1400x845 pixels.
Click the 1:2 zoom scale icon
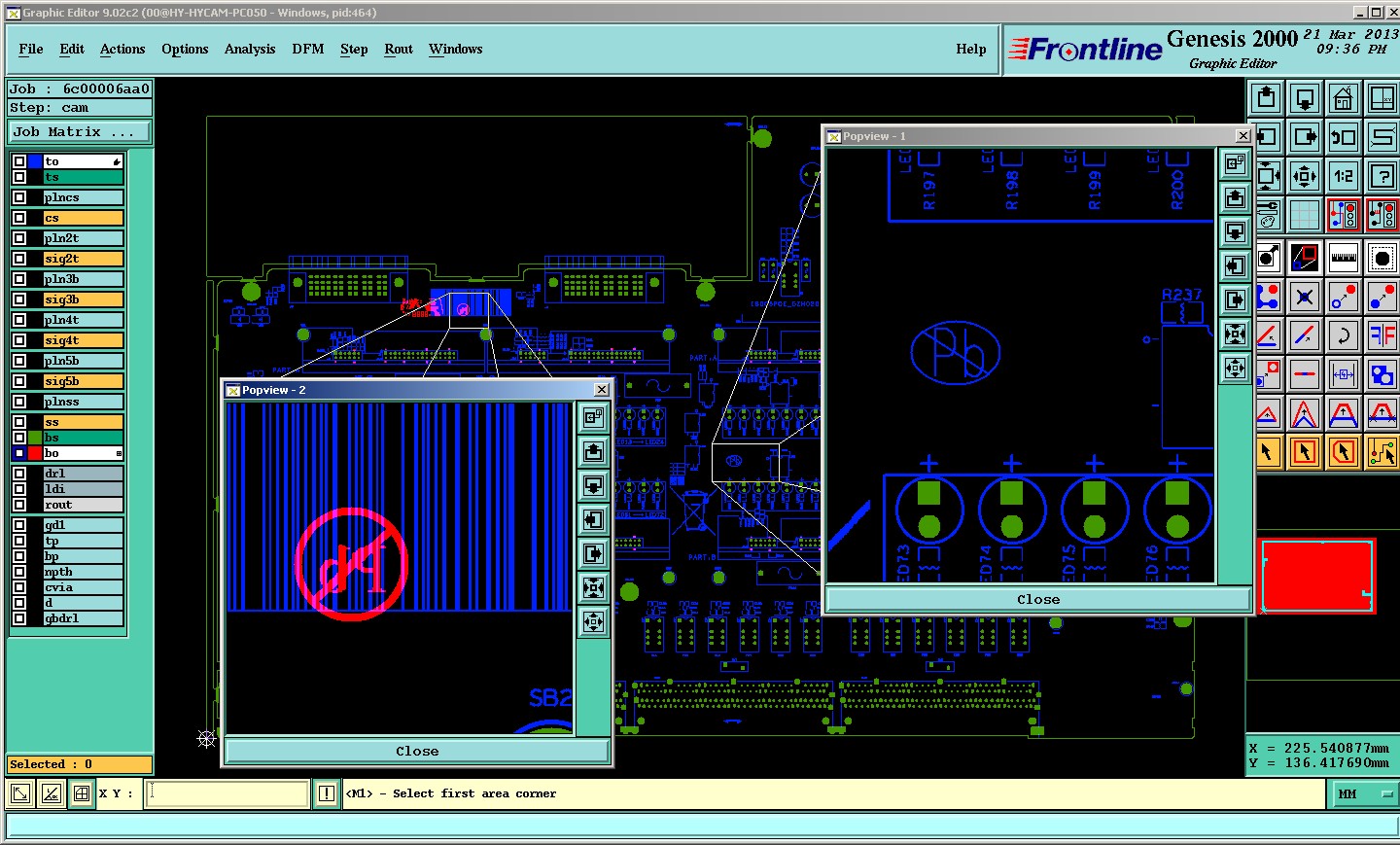tap(1344, 176)
